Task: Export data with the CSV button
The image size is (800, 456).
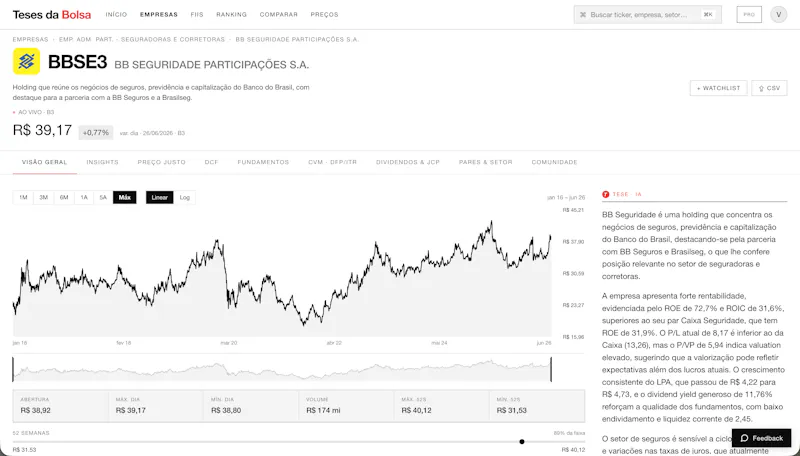Action: [x=769, y=88]
